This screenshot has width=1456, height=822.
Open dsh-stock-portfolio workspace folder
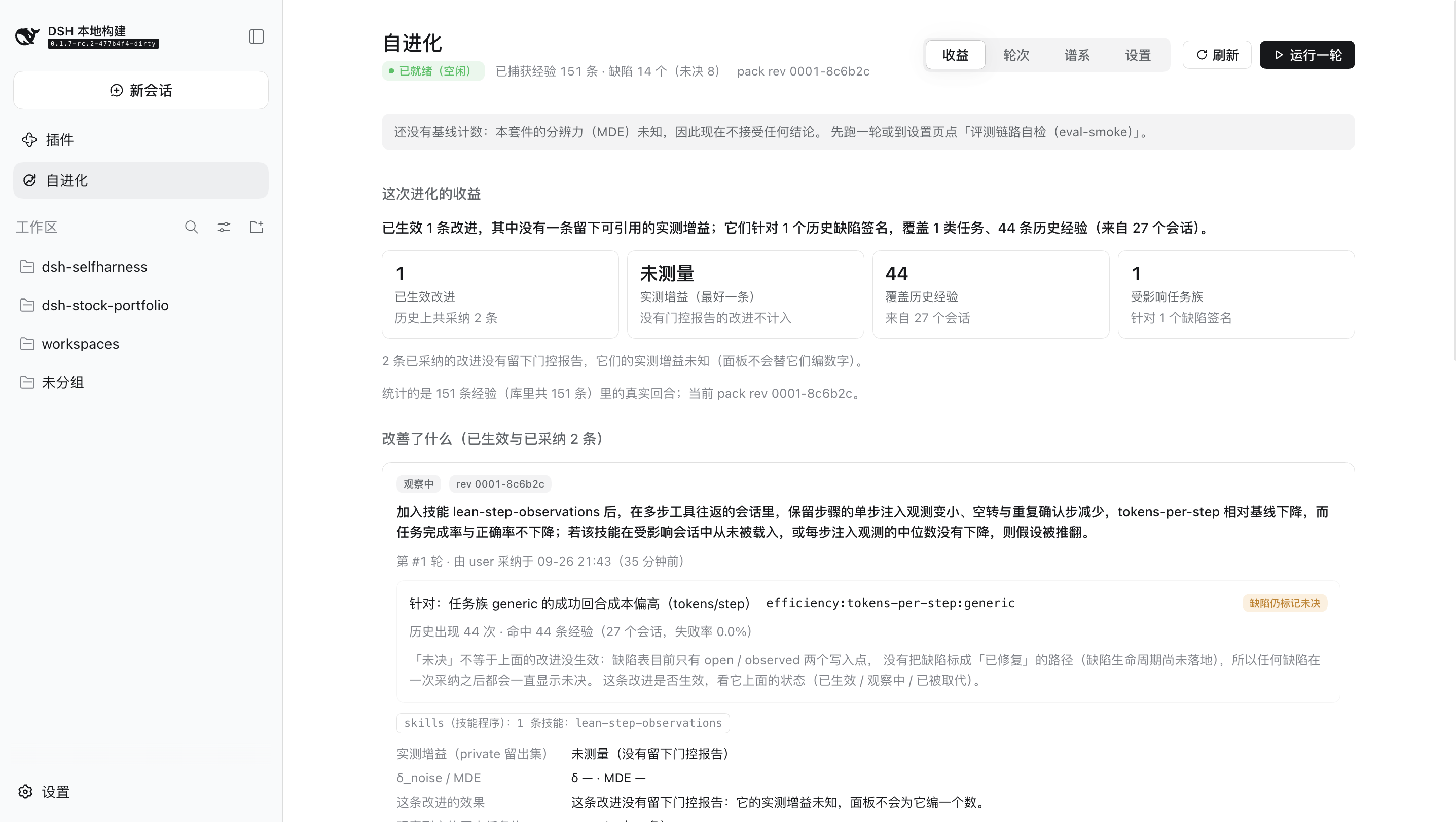coord(141,305)
